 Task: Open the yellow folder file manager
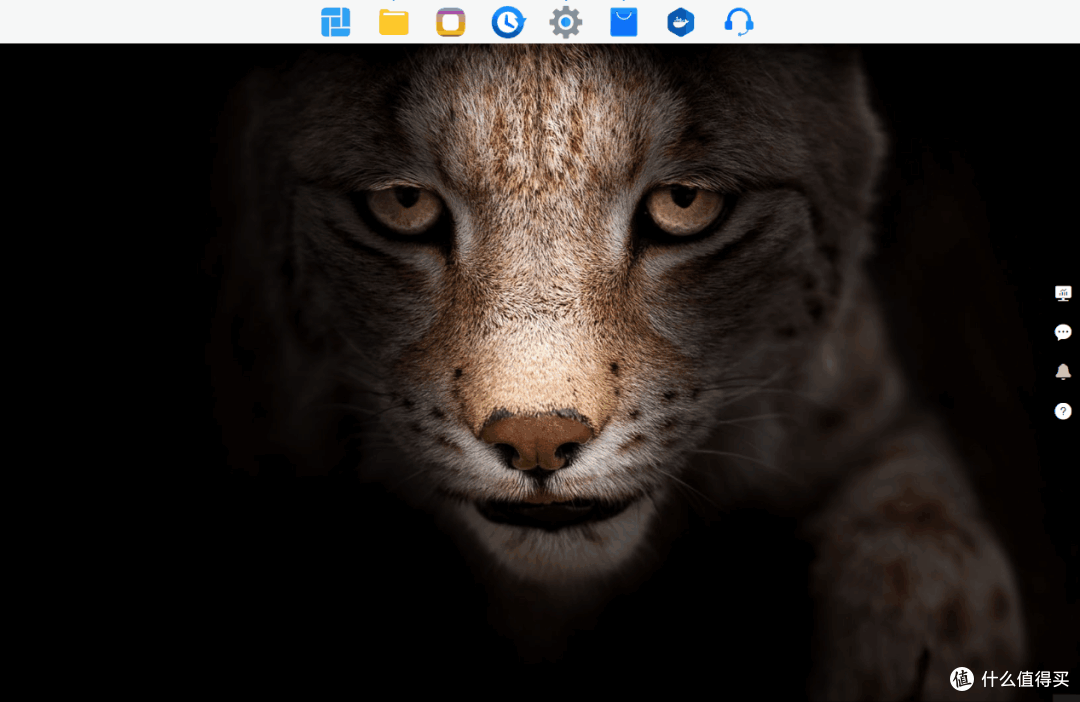click(393, 22)
